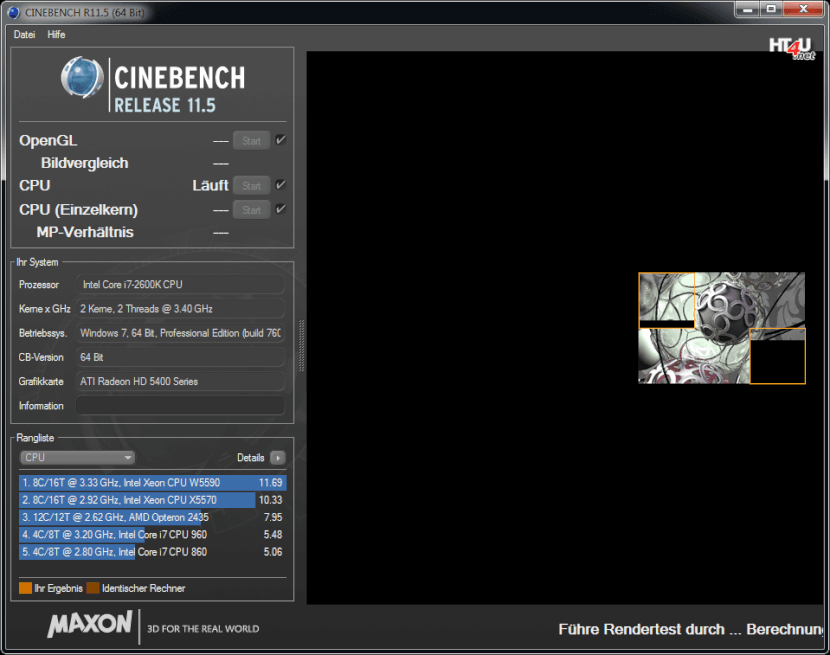This screenshot has width=830, height=655.
Task: Click the 7.95 score value
Action: tap(273, 517)
